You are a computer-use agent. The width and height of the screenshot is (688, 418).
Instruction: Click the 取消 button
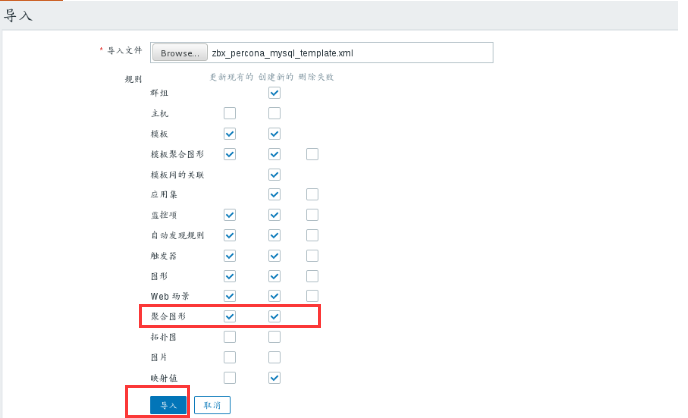[x=212, y=405]
